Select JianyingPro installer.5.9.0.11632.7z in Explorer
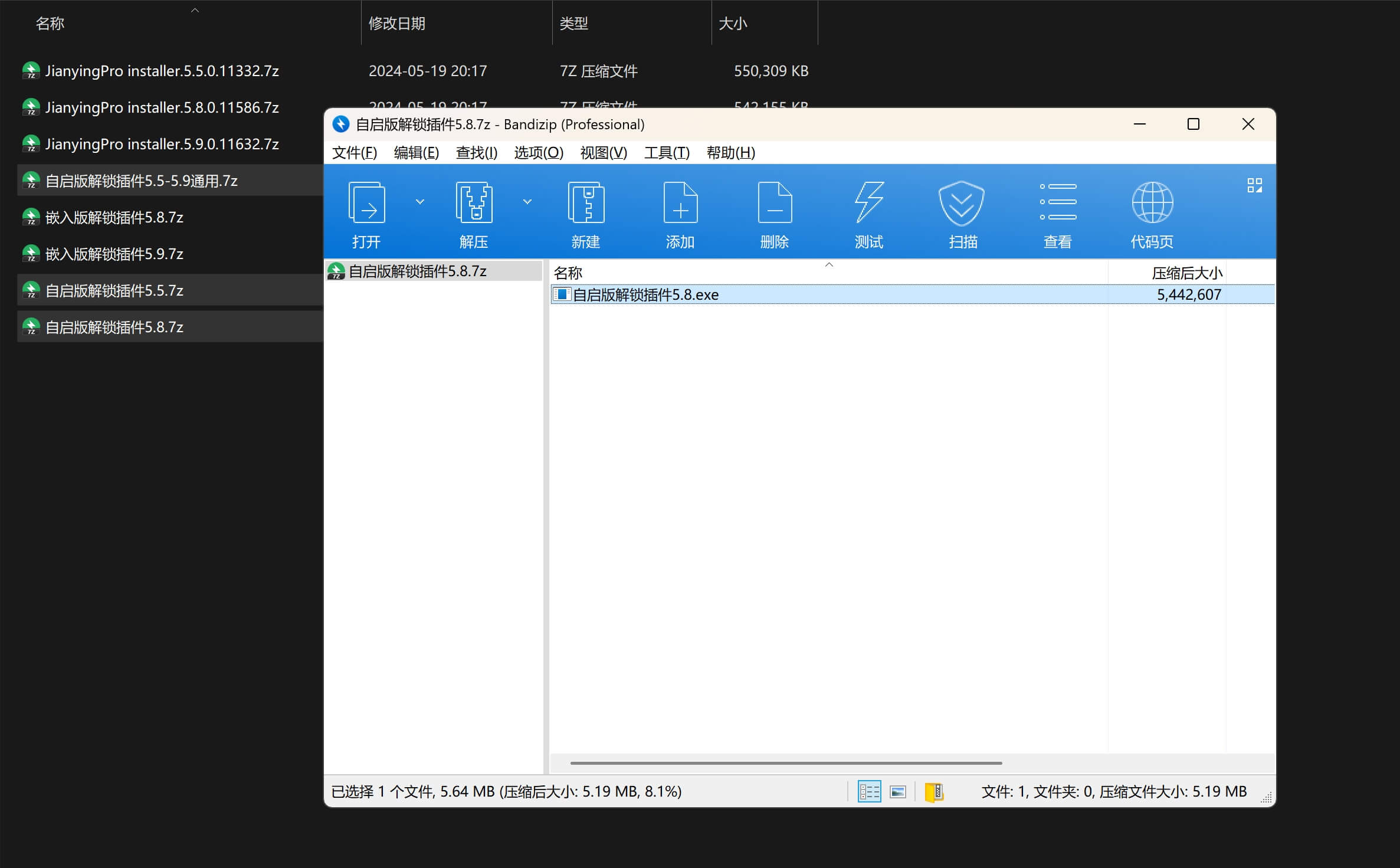 coord(162,144)
